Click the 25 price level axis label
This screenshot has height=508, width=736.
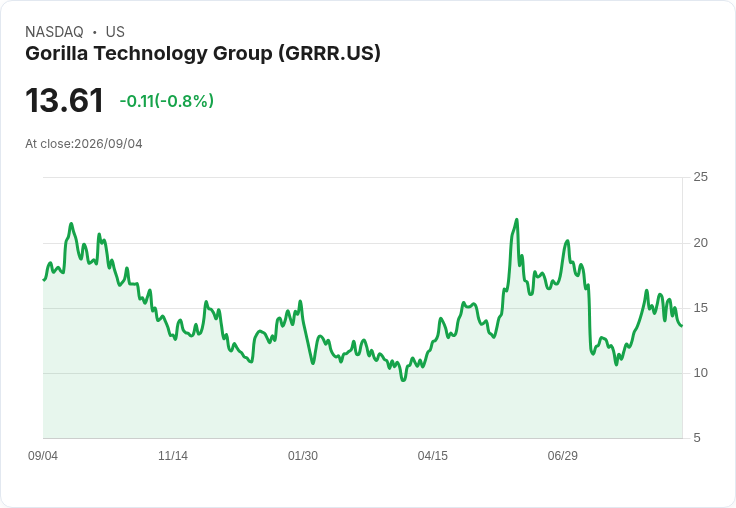pos(700,177)
